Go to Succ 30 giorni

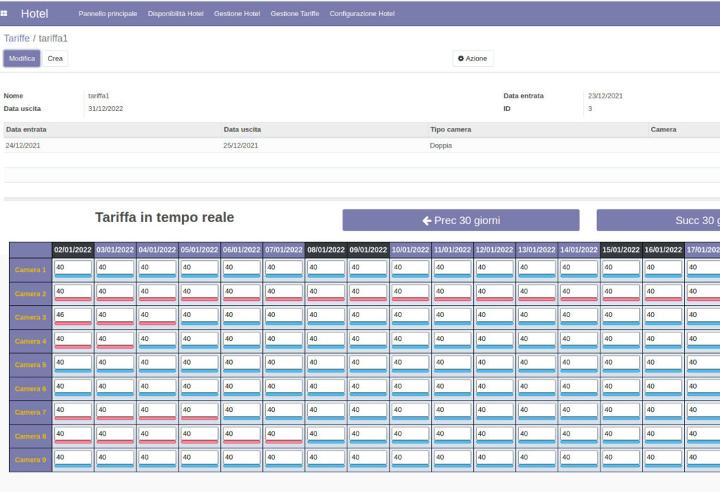660,220
